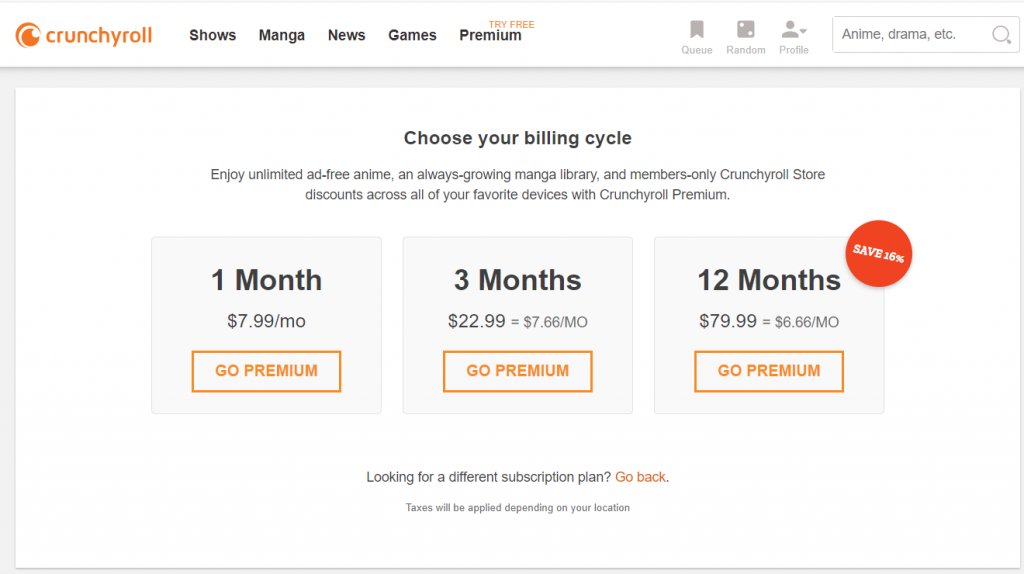
Task: Open the Profile user icon menu
Action: point(793,29)
